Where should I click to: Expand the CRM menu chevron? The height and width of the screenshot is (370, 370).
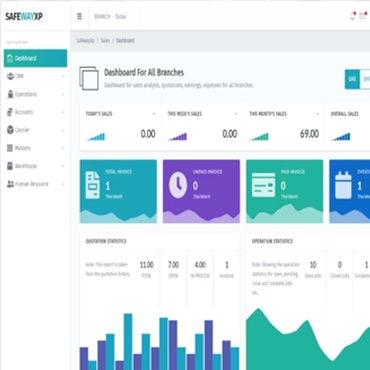coord(63,77)
